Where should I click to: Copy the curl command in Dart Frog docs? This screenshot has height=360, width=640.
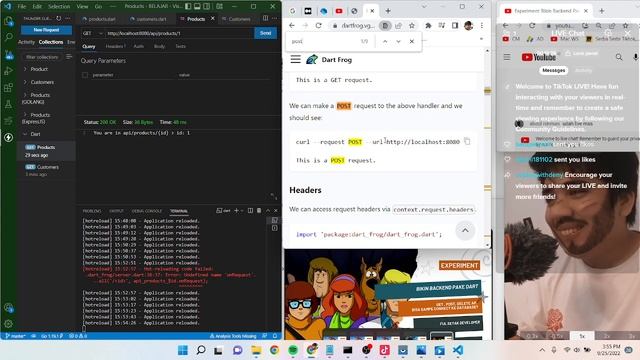click(x=467, y=142)
